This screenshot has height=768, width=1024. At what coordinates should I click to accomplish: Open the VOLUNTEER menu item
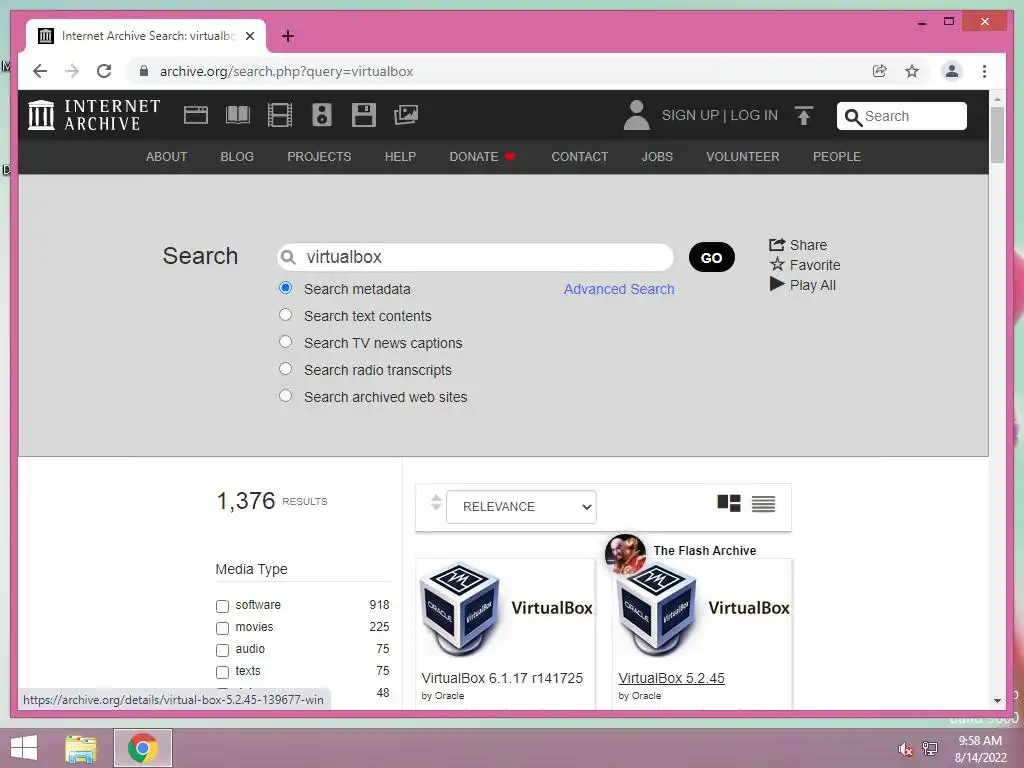(x=743, y=157)
